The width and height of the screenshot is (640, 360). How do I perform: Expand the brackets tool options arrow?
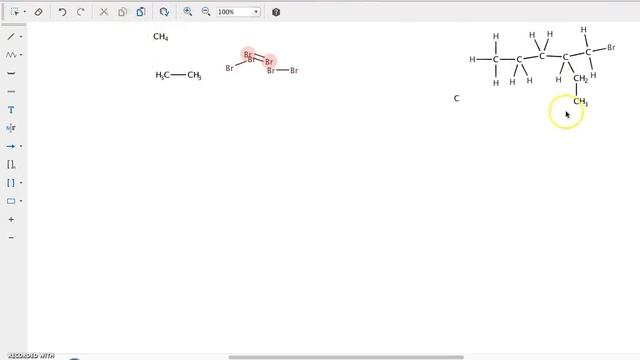[x=21, y=183]
